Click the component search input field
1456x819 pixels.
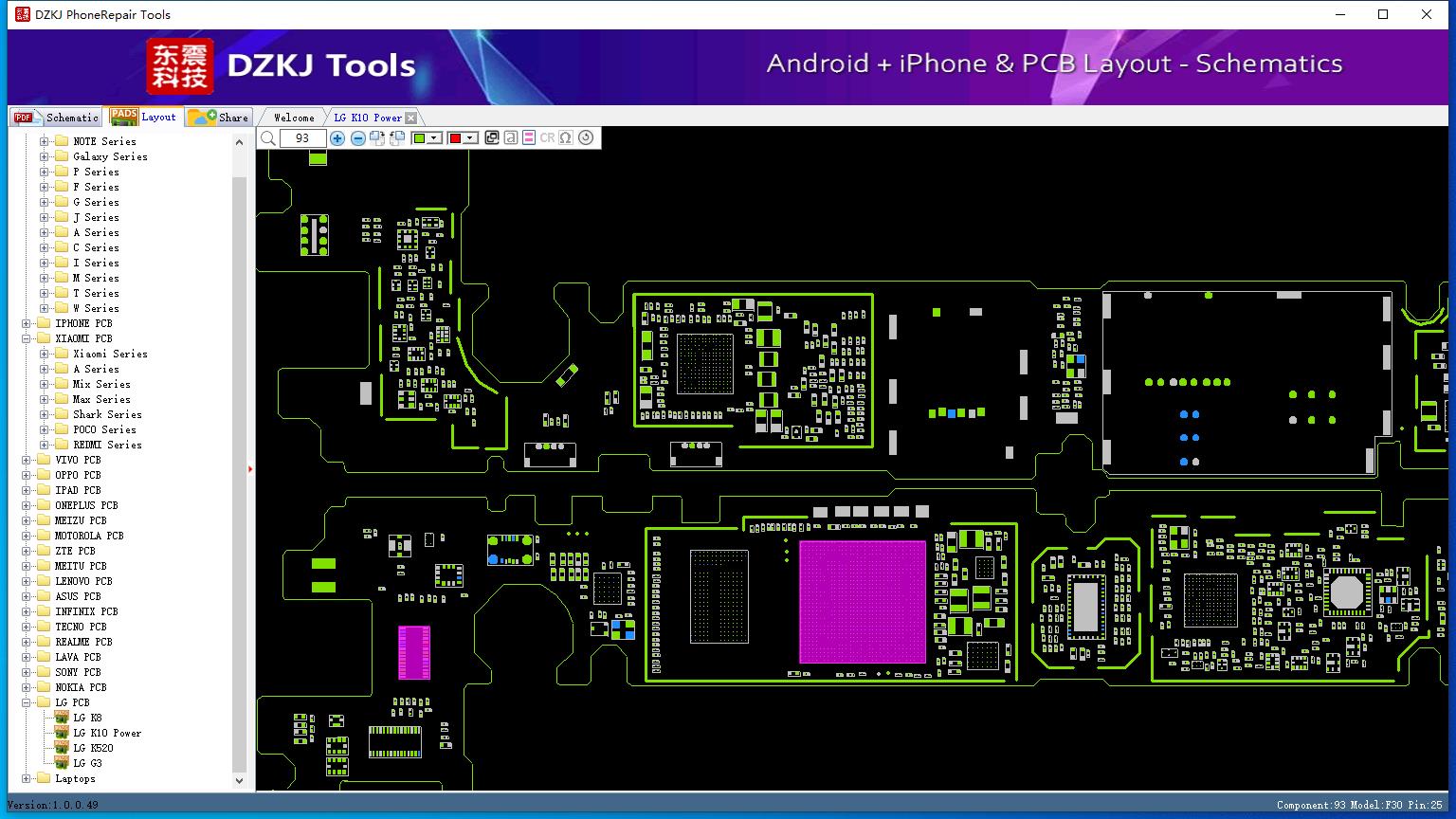[x=302, y=138]
